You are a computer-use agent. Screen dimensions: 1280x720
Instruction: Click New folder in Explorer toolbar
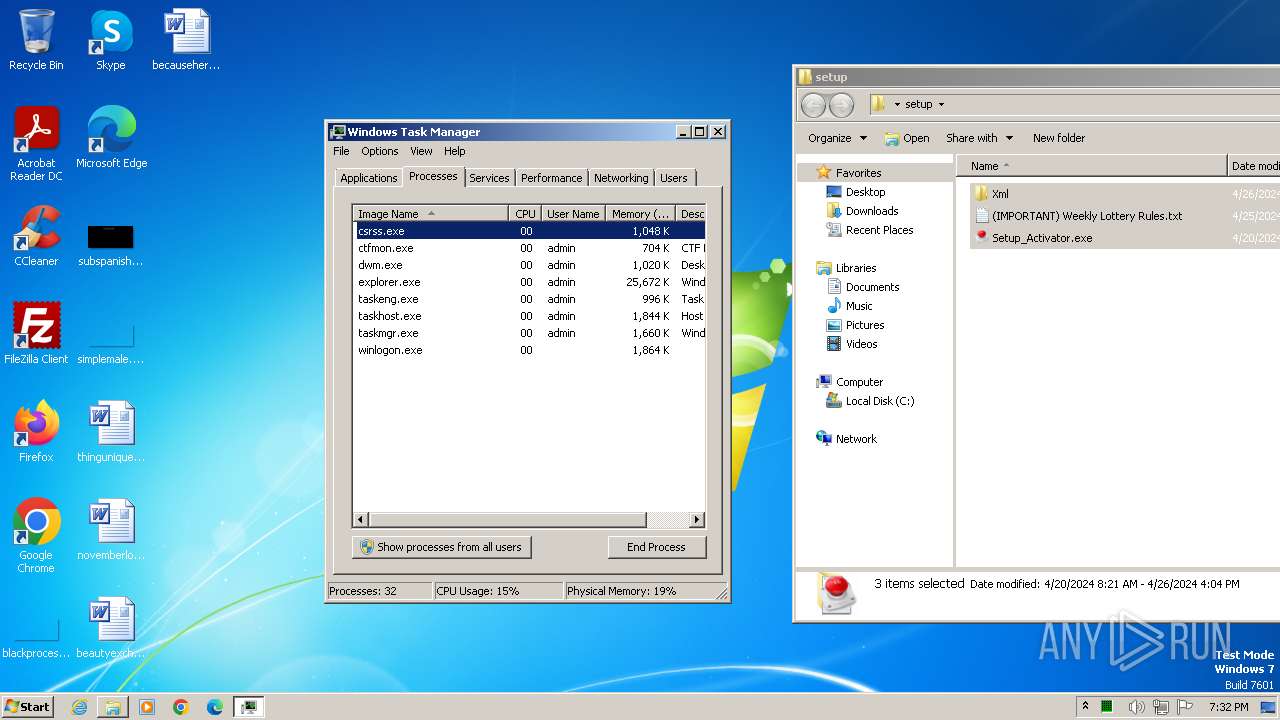click(x=1058, y=138)
